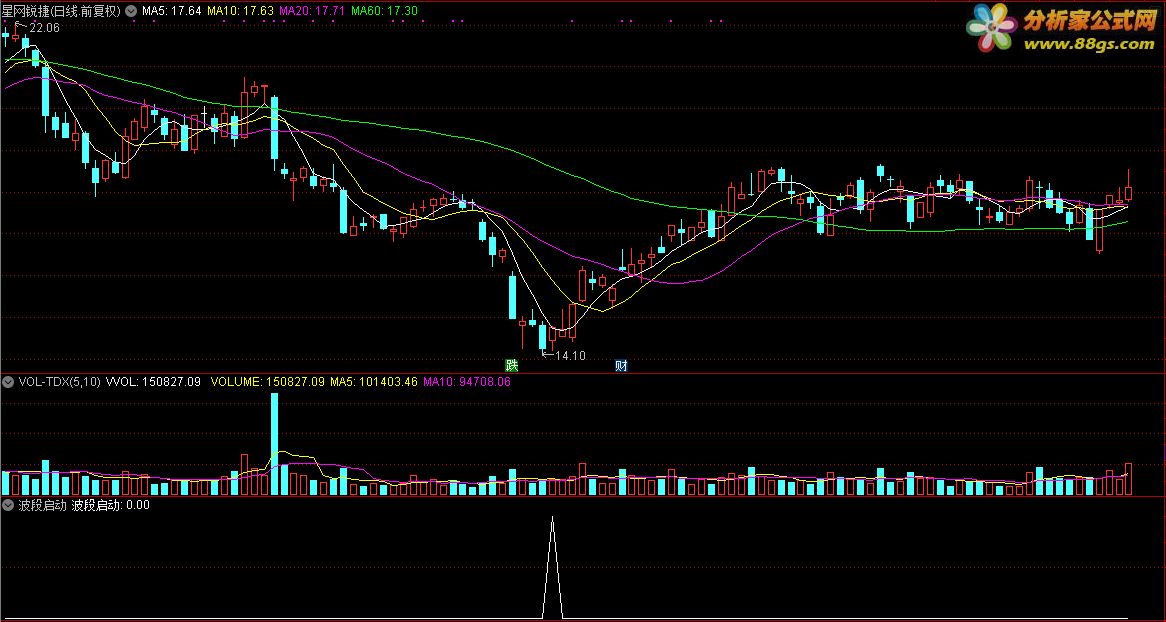The width and height of the screenshot is (1166, 622).
Task: Click the blue 财 financial event marker
Action: [x=621, y=365]
